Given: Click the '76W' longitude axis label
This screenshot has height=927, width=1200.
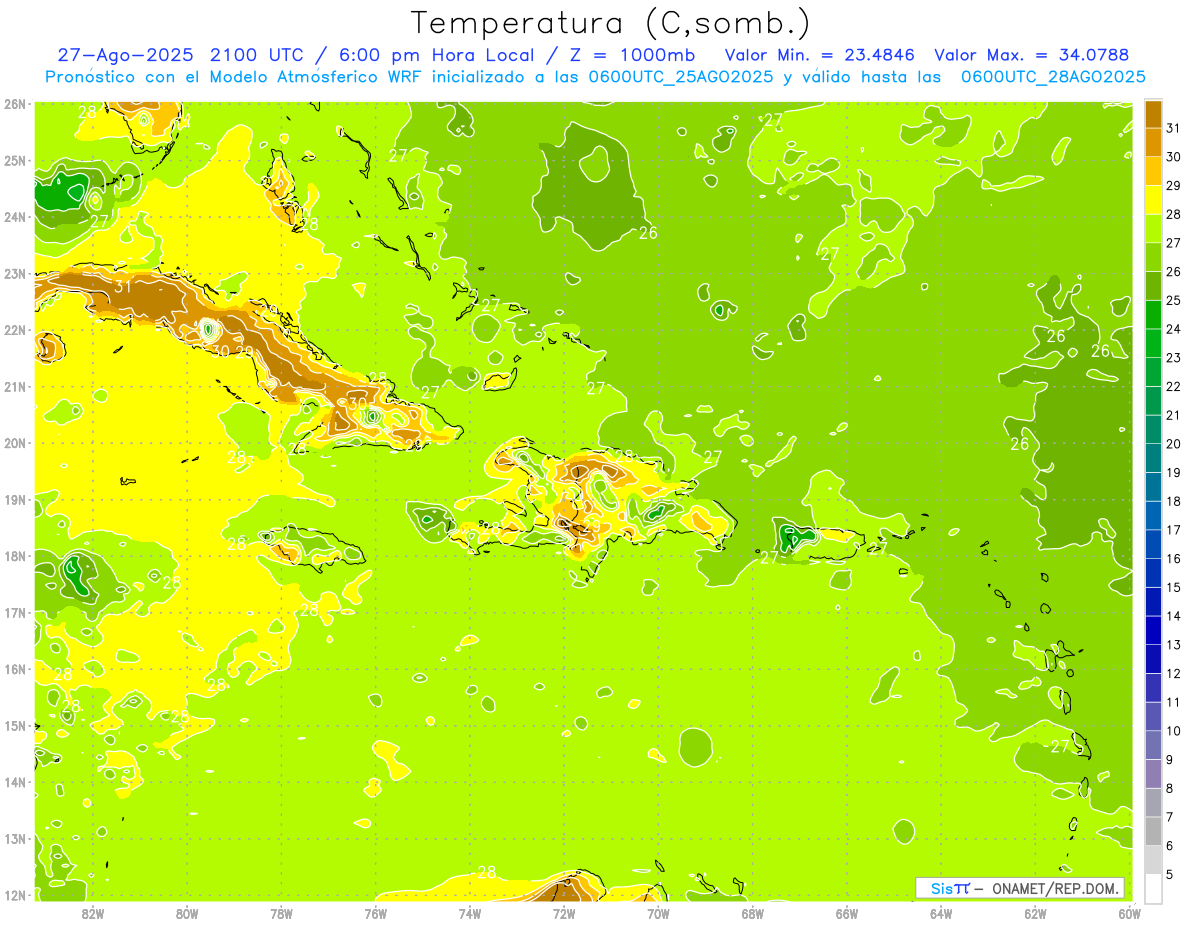Looking at the screenshot, I should [376, 913].
